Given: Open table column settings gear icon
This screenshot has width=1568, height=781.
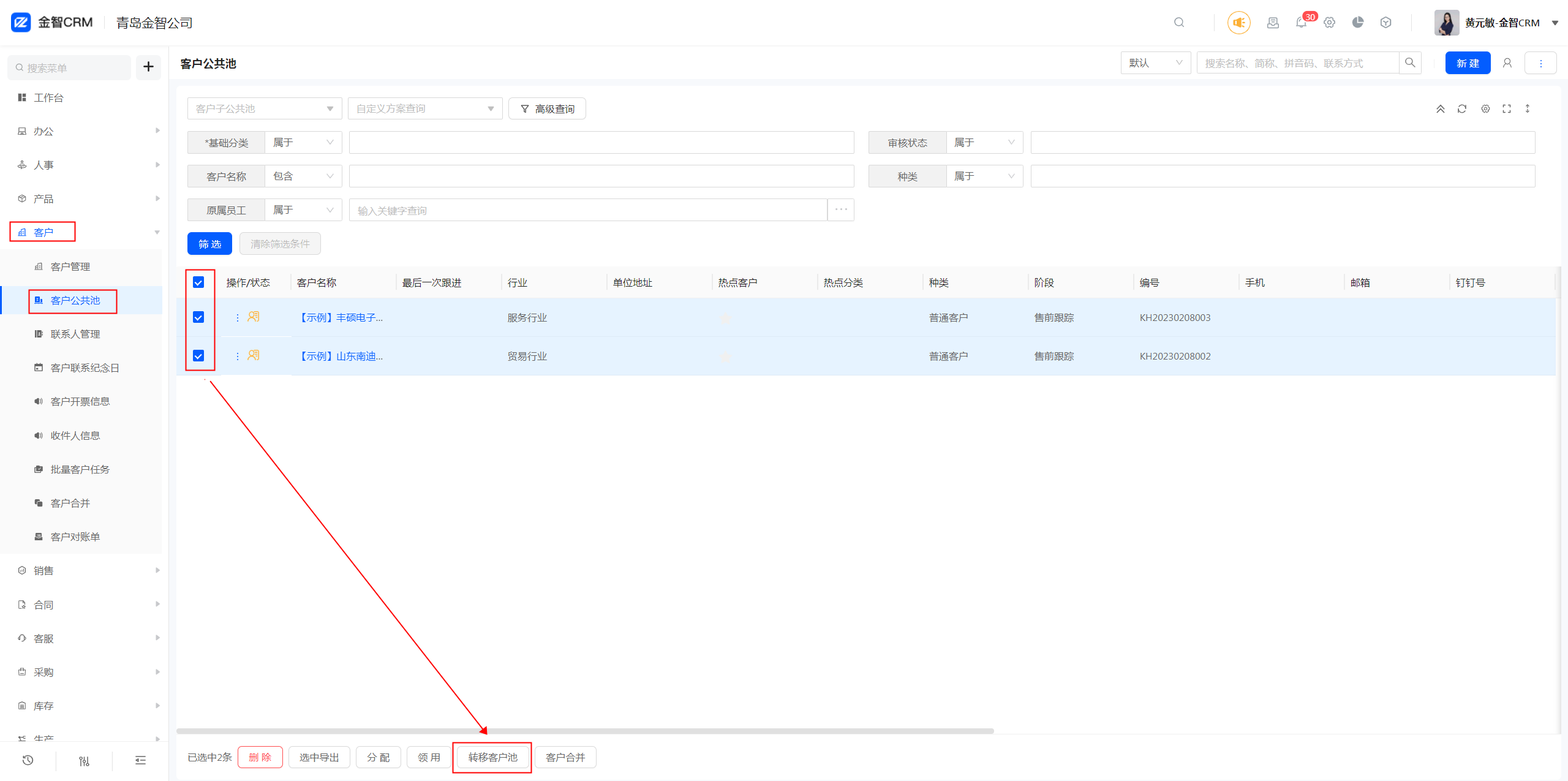Looking at the screenshot, I should [x=1485, y=108].
